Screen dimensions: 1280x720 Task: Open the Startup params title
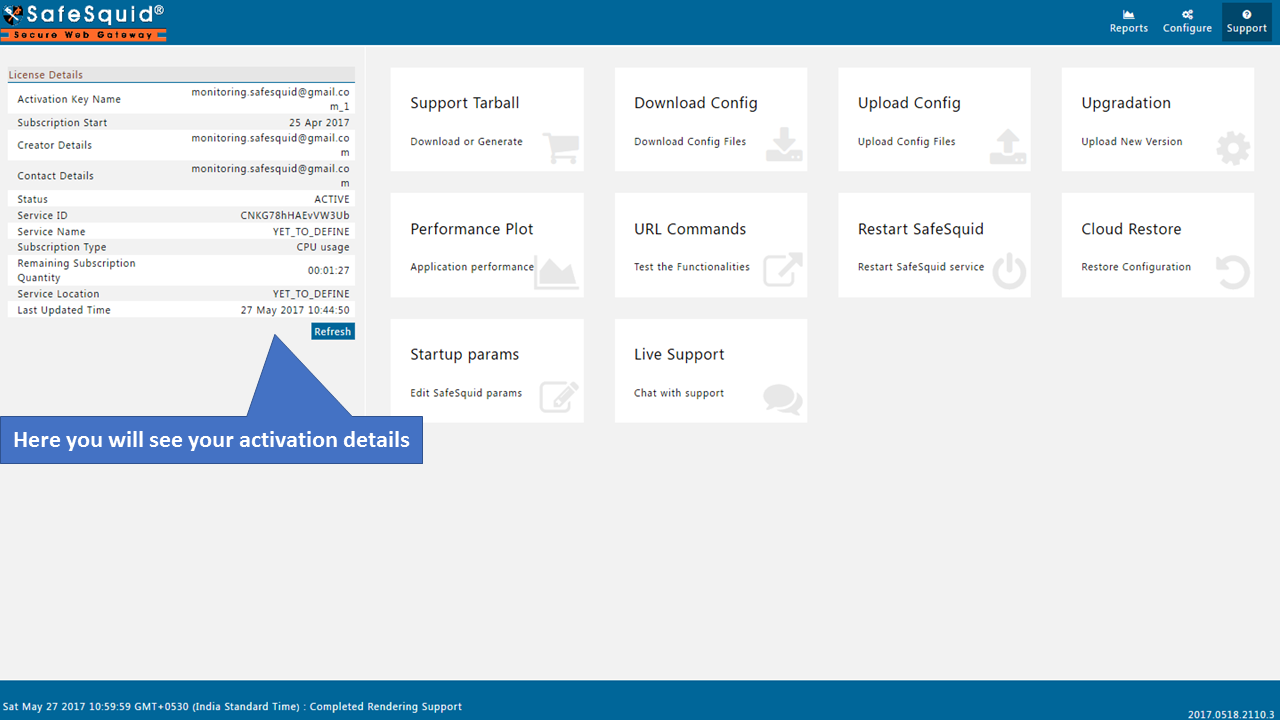(465, 354)
